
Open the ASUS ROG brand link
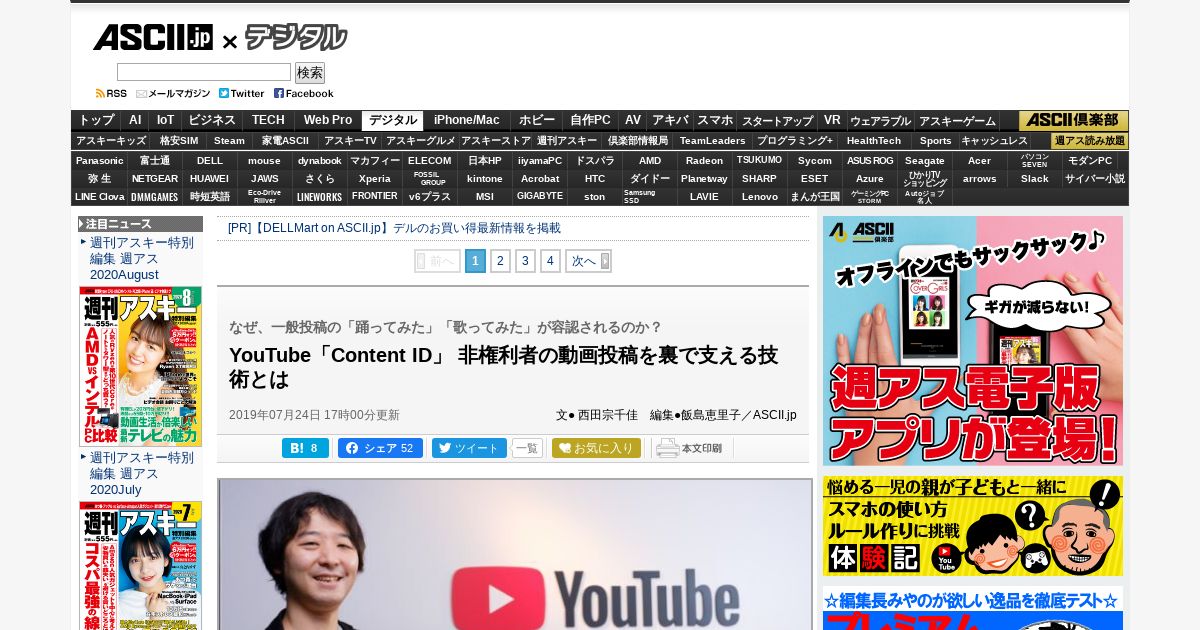870,160
